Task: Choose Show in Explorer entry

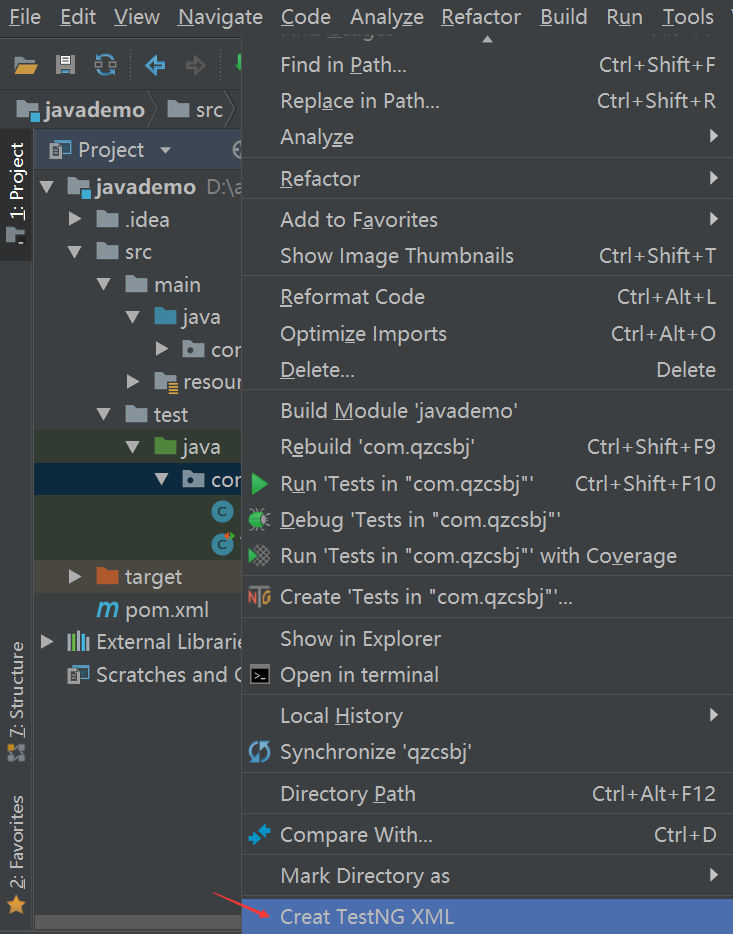Action: coord(487,639)
